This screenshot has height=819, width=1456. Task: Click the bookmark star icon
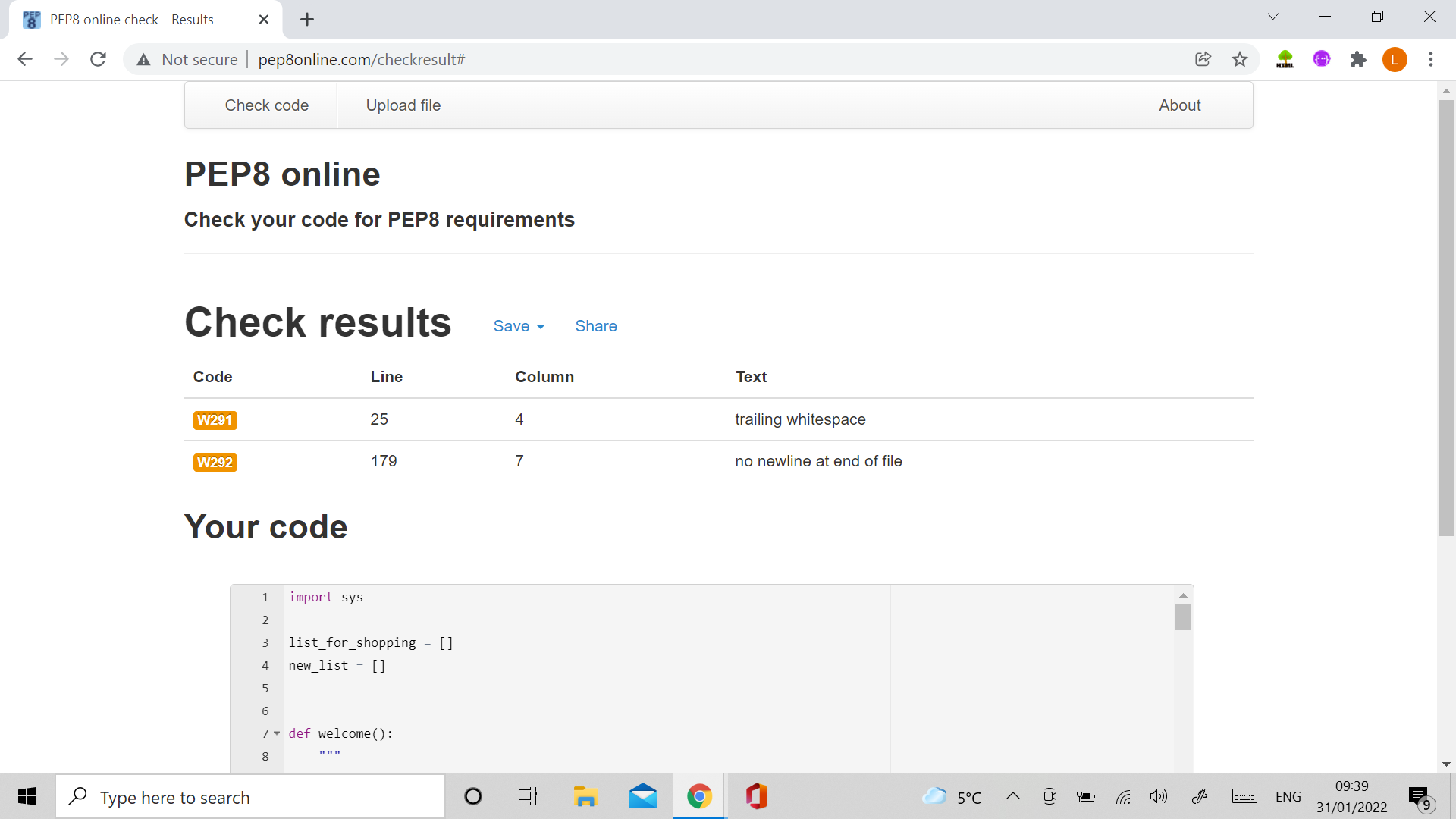1239,59
